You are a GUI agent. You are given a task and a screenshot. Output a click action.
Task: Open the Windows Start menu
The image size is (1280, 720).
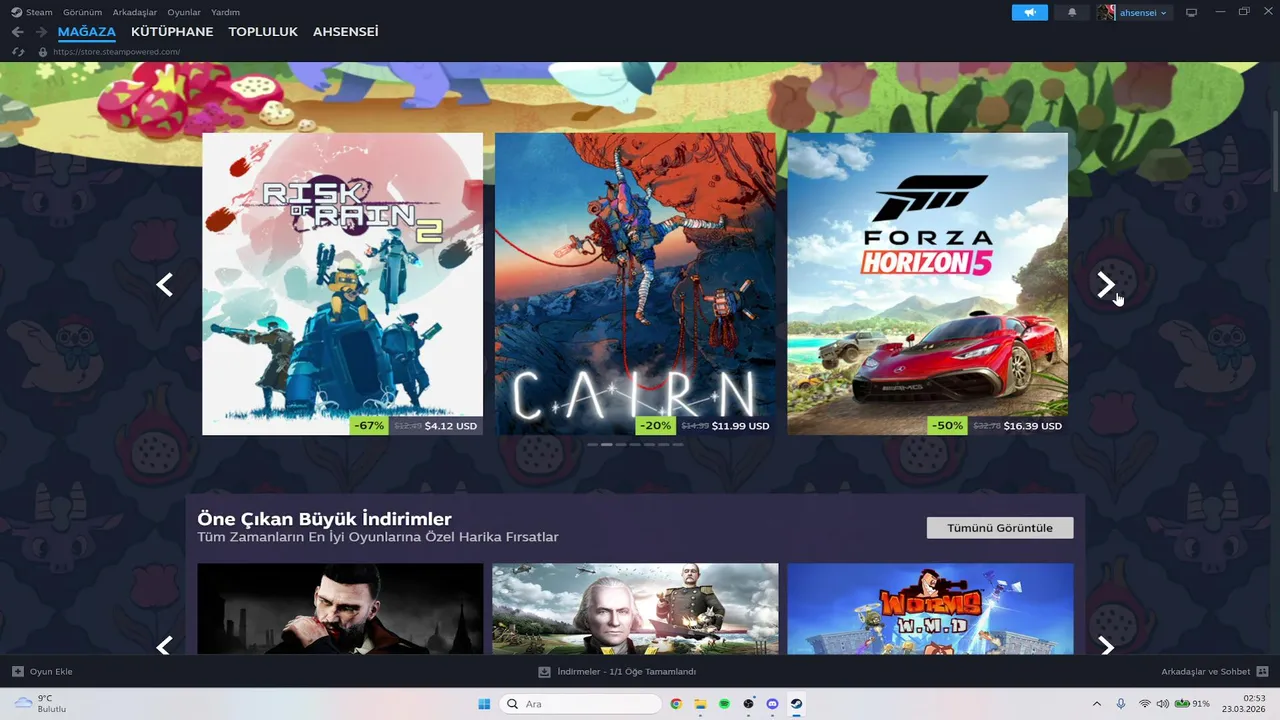point(484,704)
